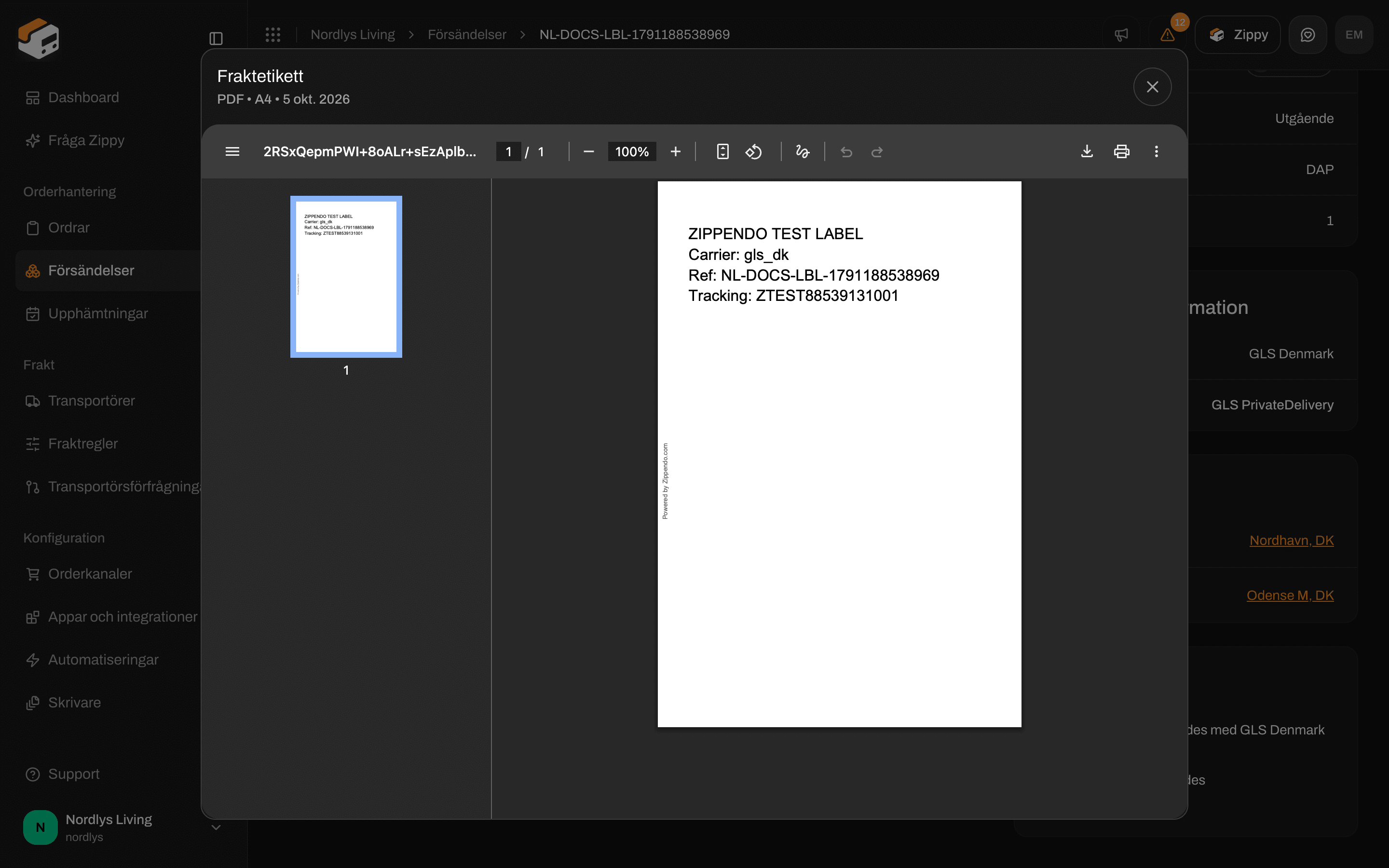
Task: Zoom in with plus icon
Action: coord(676,151)
